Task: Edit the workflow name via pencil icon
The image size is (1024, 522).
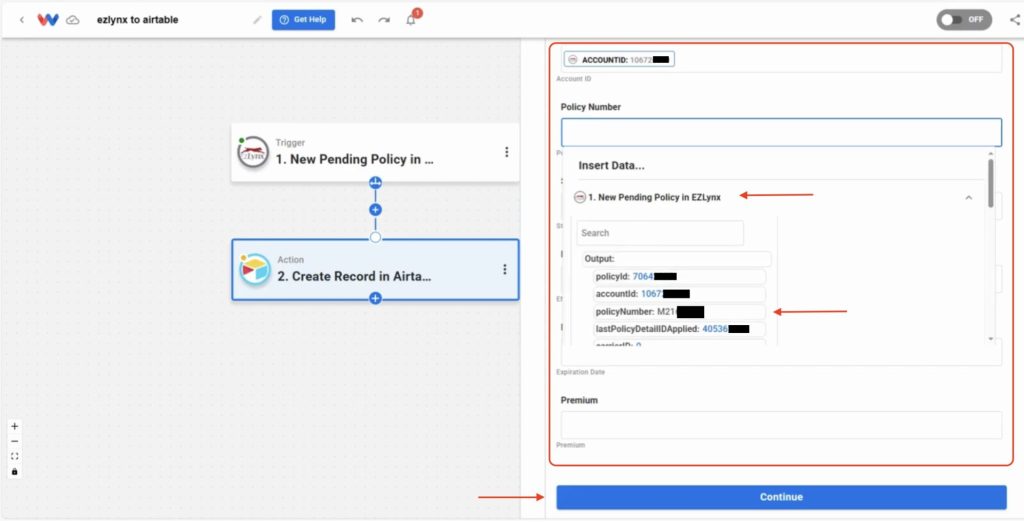Action: pyautogui.click(x=257, y=20)
